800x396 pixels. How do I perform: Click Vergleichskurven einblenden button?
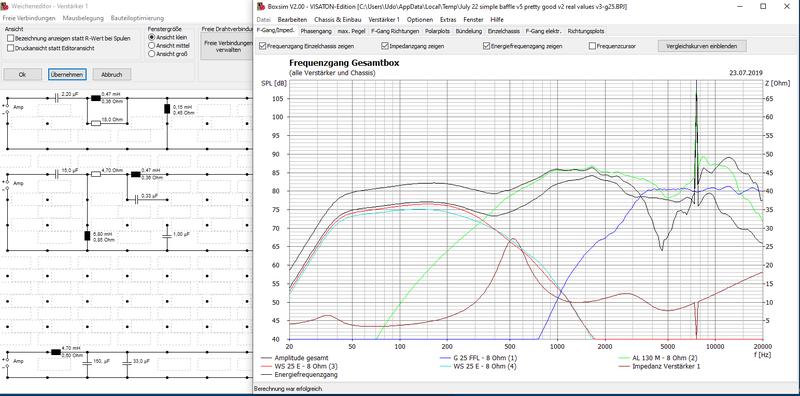(702, 46)
